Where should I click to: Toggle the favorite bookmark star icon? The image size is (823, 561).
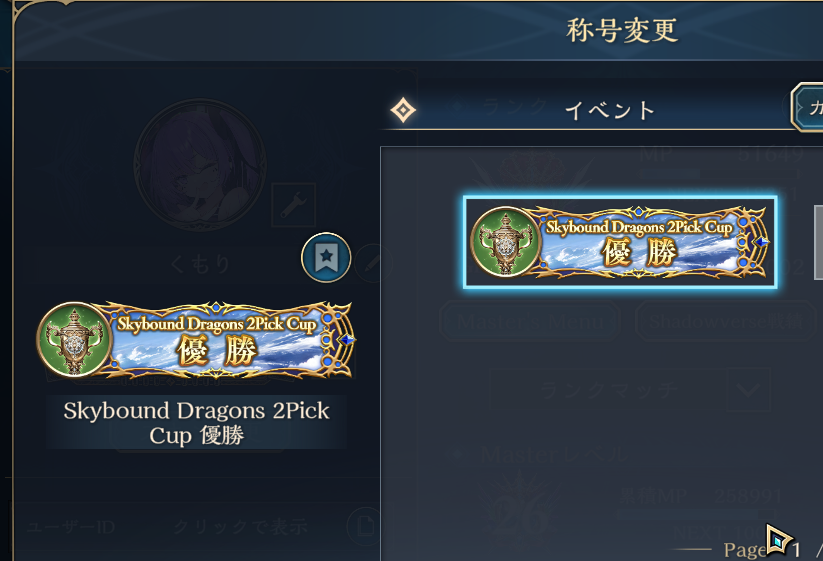(x=326, y=258)
